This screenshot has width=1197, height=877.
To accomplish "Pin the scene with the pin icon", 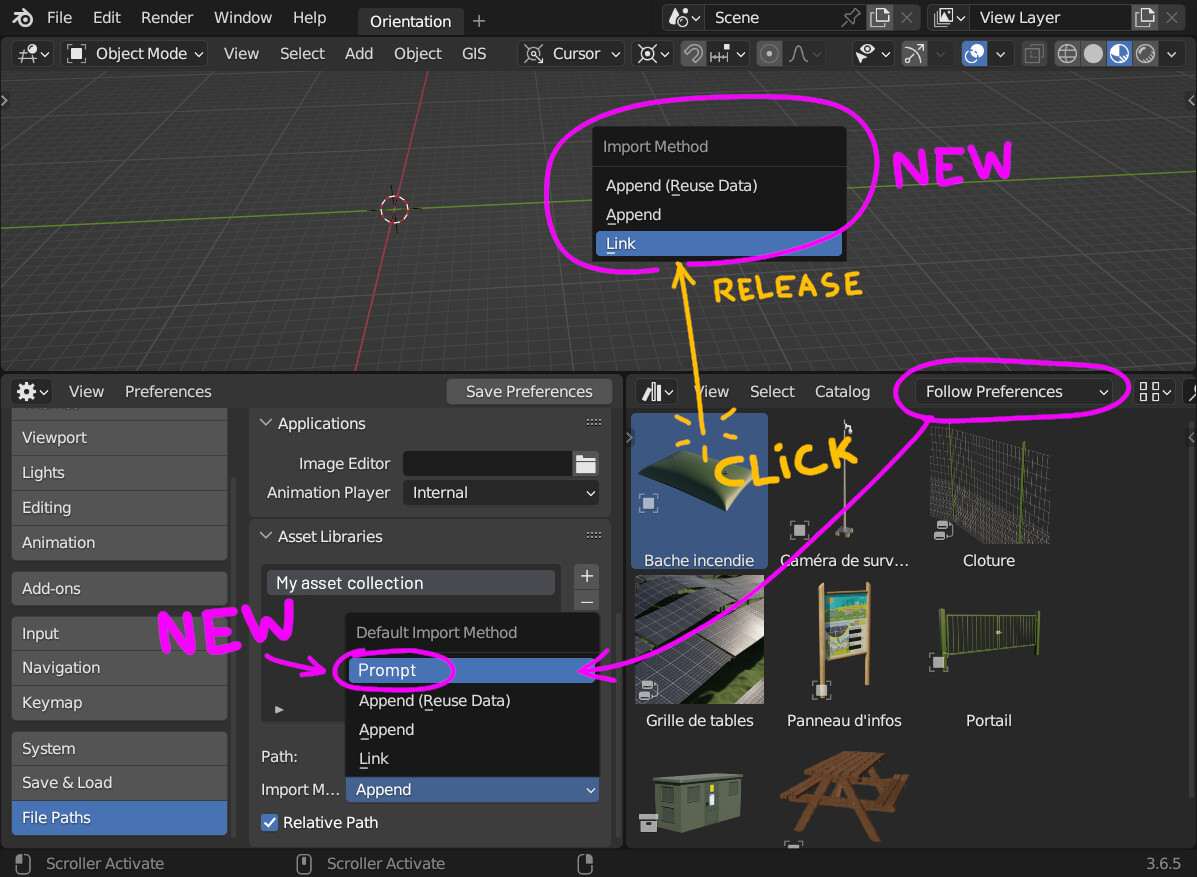I will click(850, 18).
